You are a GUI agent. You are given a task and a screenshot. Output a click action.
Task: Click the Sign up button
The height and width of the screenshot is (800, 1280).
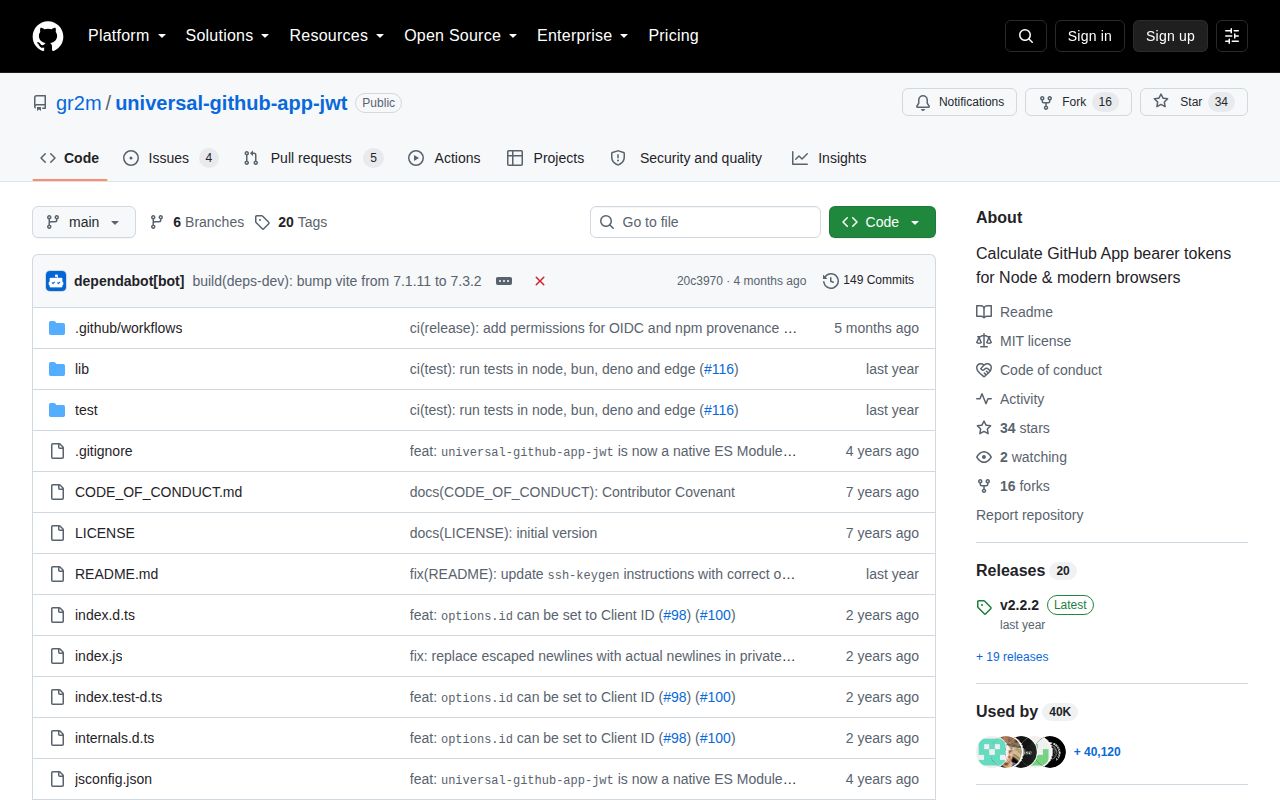1170,36
